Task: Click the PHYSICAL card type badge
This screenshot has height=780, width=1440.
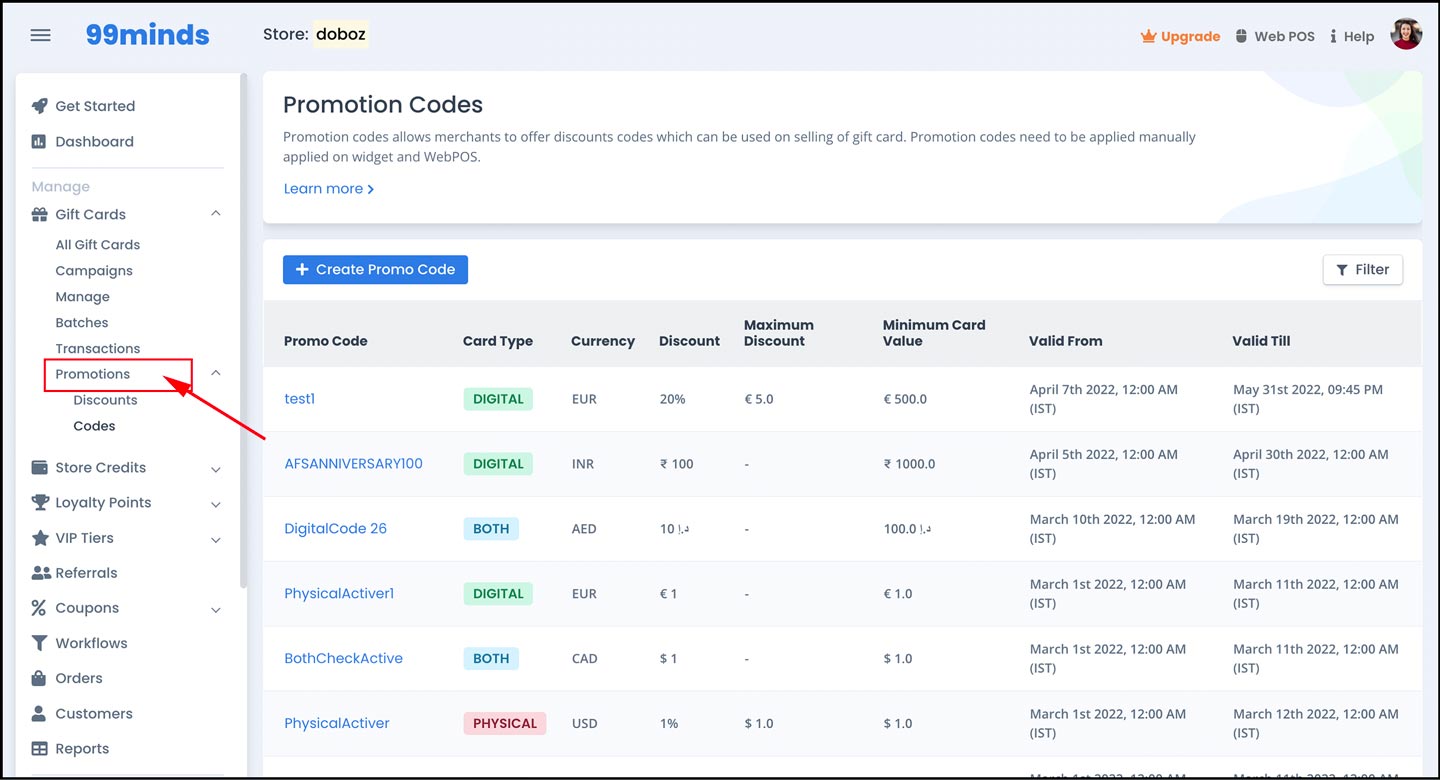Action: (x=504, y=723)
